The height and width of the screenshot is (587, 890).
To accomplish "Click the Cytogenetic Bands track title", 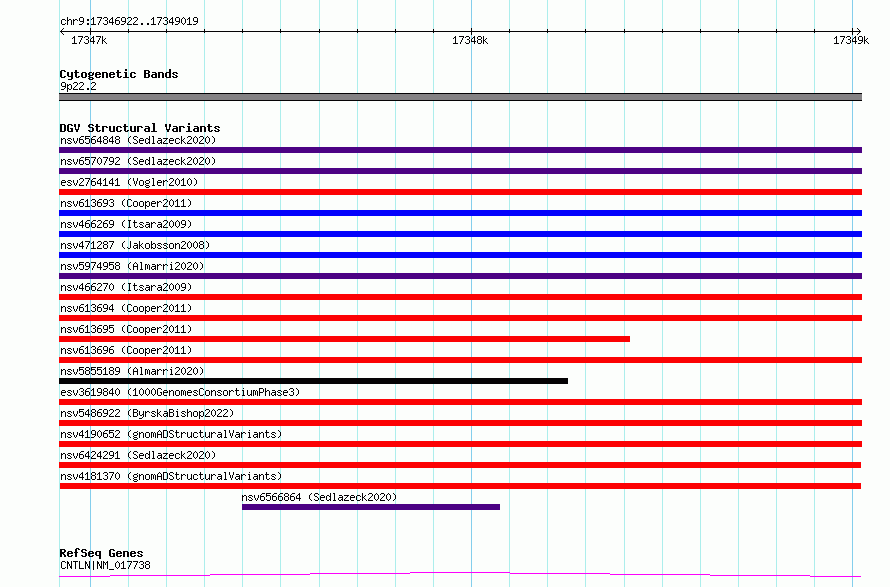I will click(119, 74).
